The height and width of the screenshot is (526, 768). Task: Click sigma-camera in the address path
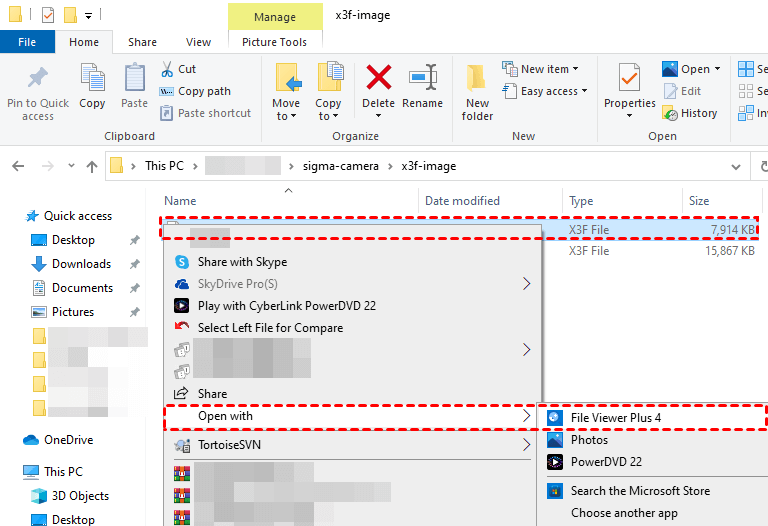tap(340, 166)
